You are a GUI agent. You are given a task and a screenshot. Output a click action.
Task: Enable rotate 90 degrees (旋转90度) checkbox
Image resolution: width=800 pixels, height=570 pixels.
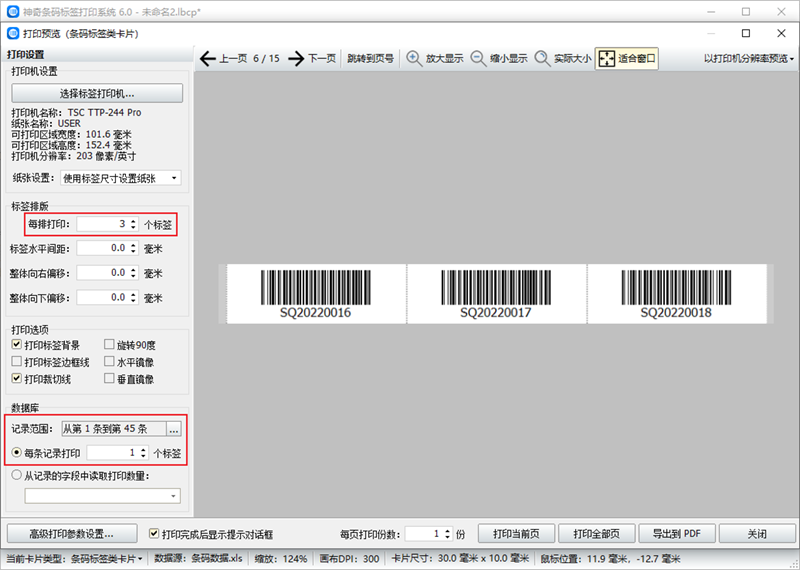tap(109, 345)
